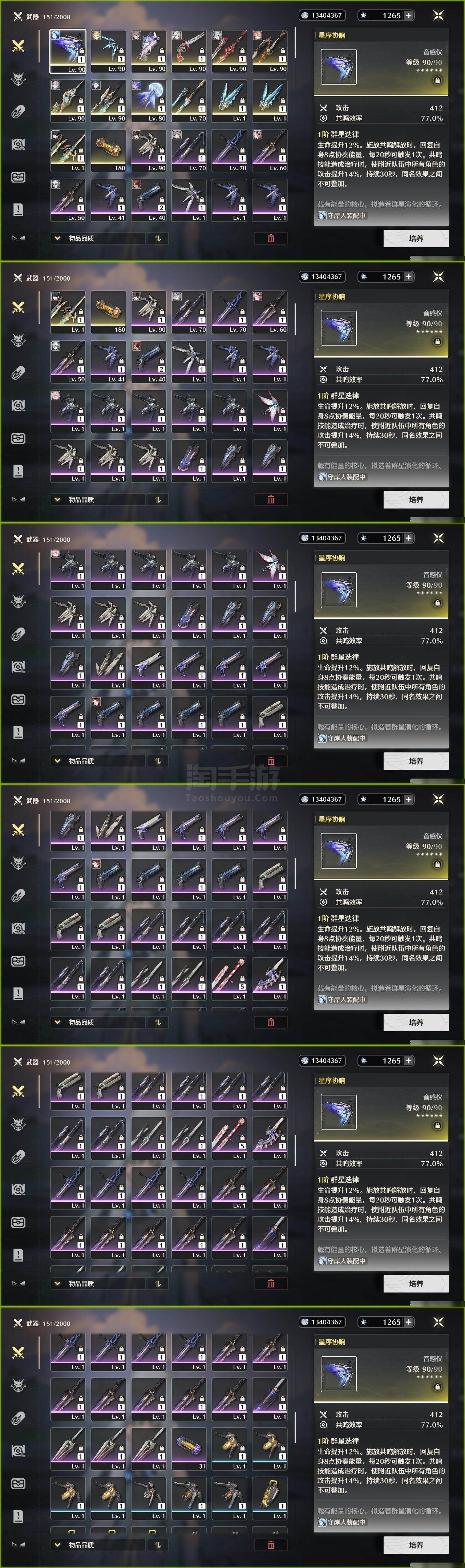This screenshot has width=465, height=1568.
Task: Select the Lv. 50 dark sword weapon in topmost grid
Action: [68, 200]
